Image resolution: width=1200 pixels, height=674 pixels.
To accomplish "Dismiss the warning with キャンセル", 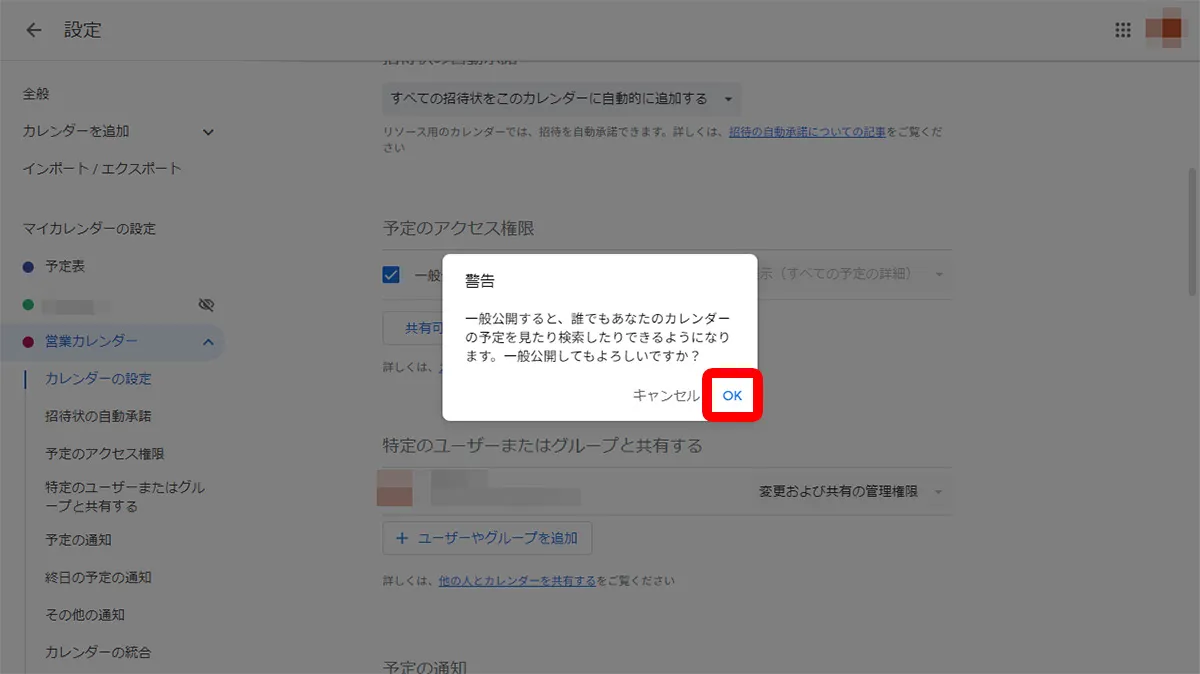I will (x=666, y=395).
